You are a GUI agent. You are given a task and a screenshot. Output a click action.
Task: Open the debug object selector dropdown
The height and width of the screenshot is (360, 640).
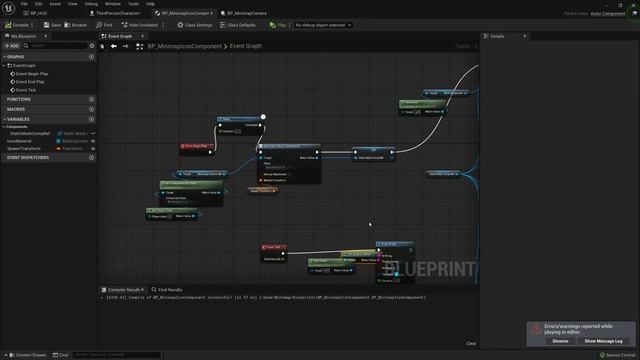click(322, 25)
